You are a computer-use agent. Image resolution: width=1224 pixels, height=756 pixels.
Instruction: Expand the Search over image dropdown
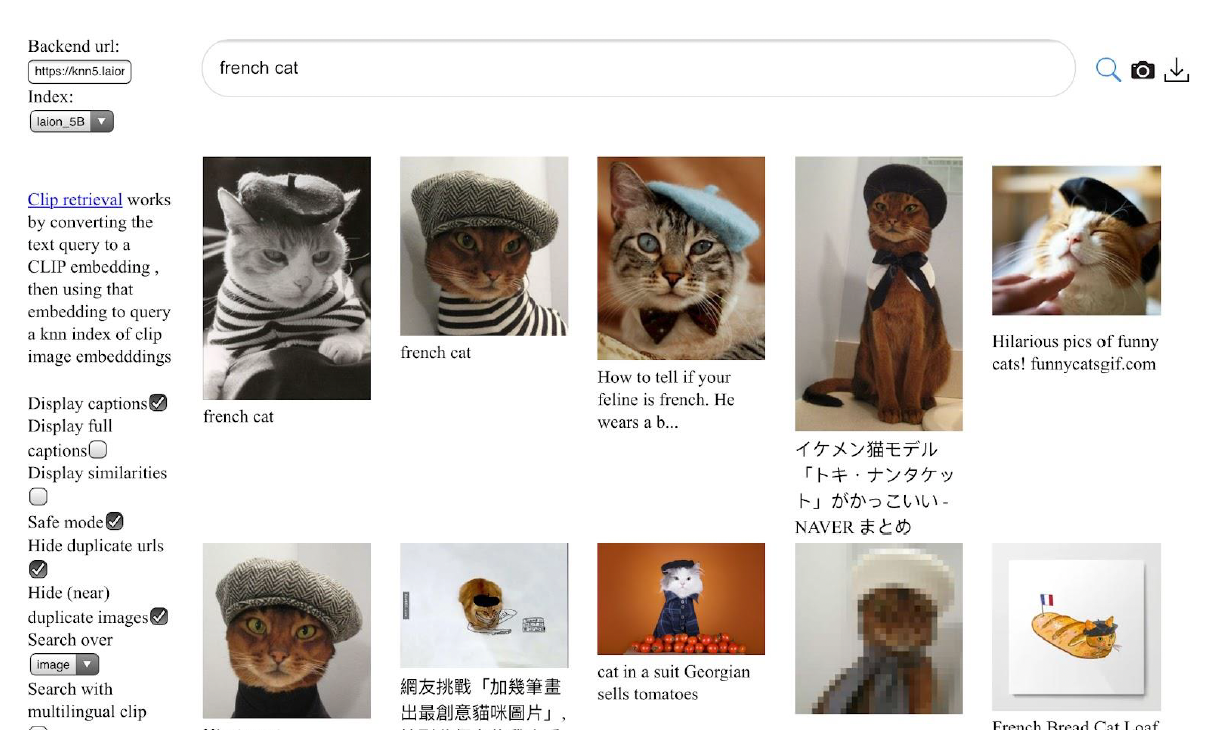[x=64, y=664]
